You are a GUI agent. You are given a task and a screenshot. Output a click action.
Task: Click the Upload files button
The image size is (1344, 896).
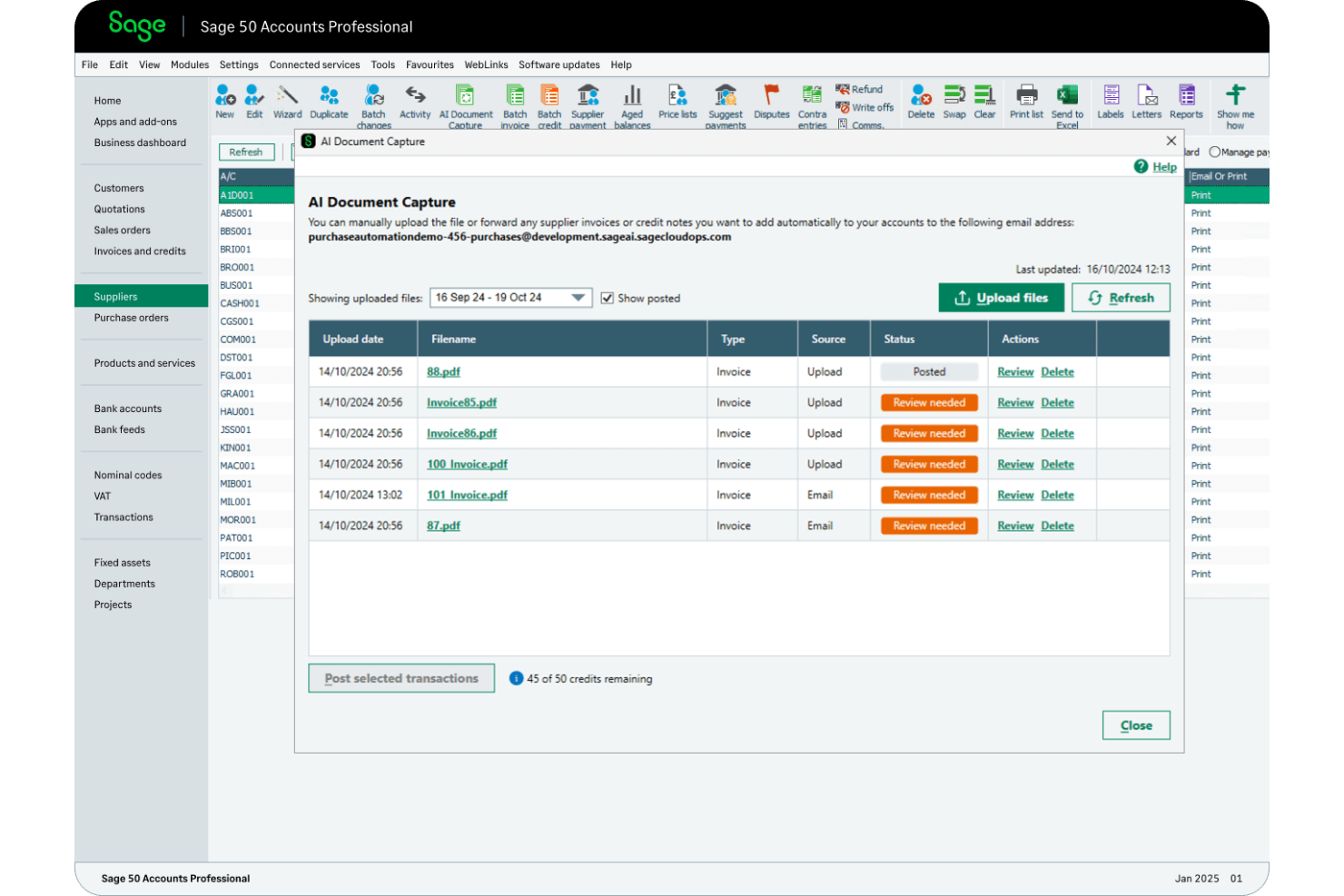point(1001,297)
